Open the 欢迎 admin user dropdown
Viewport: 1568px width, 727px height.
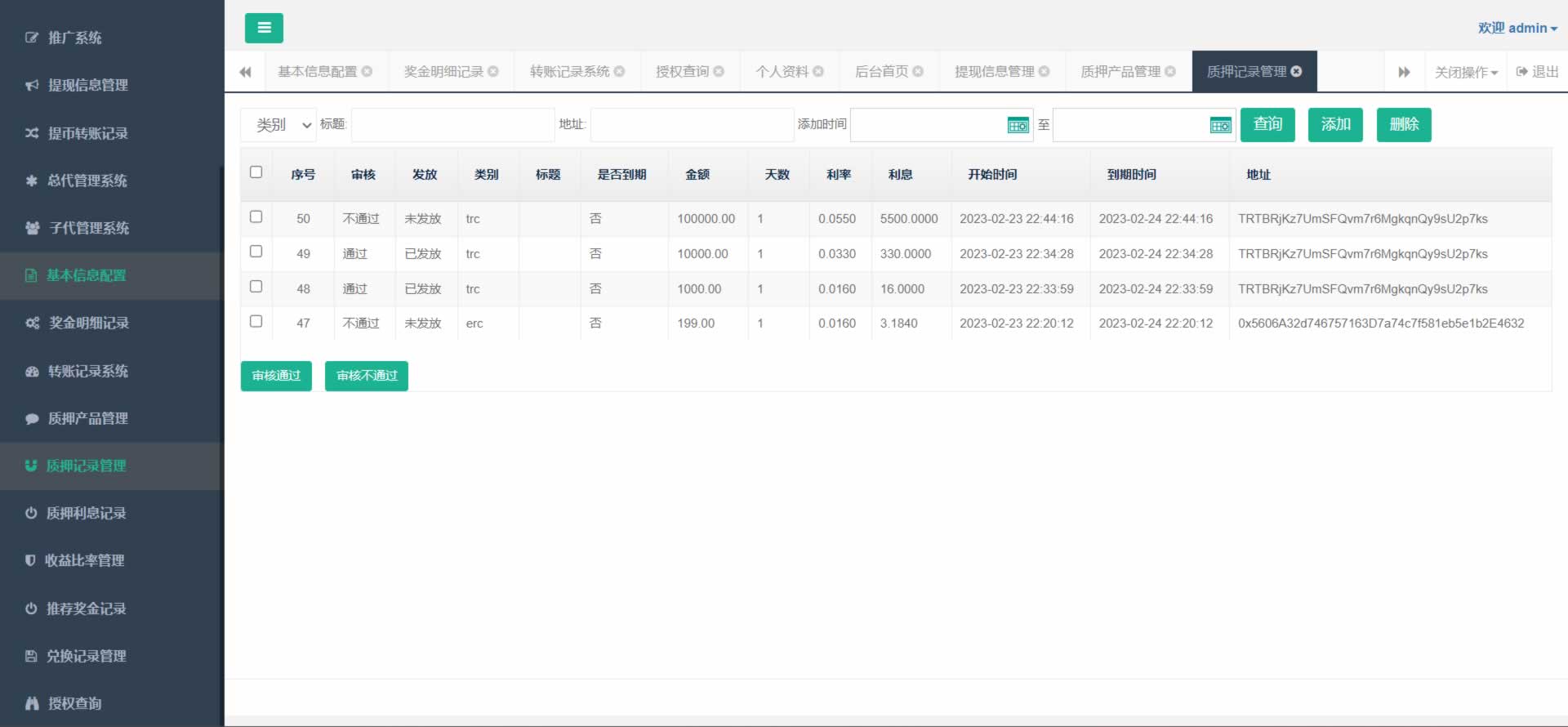pyautogui.click(x=1517, y=28)
